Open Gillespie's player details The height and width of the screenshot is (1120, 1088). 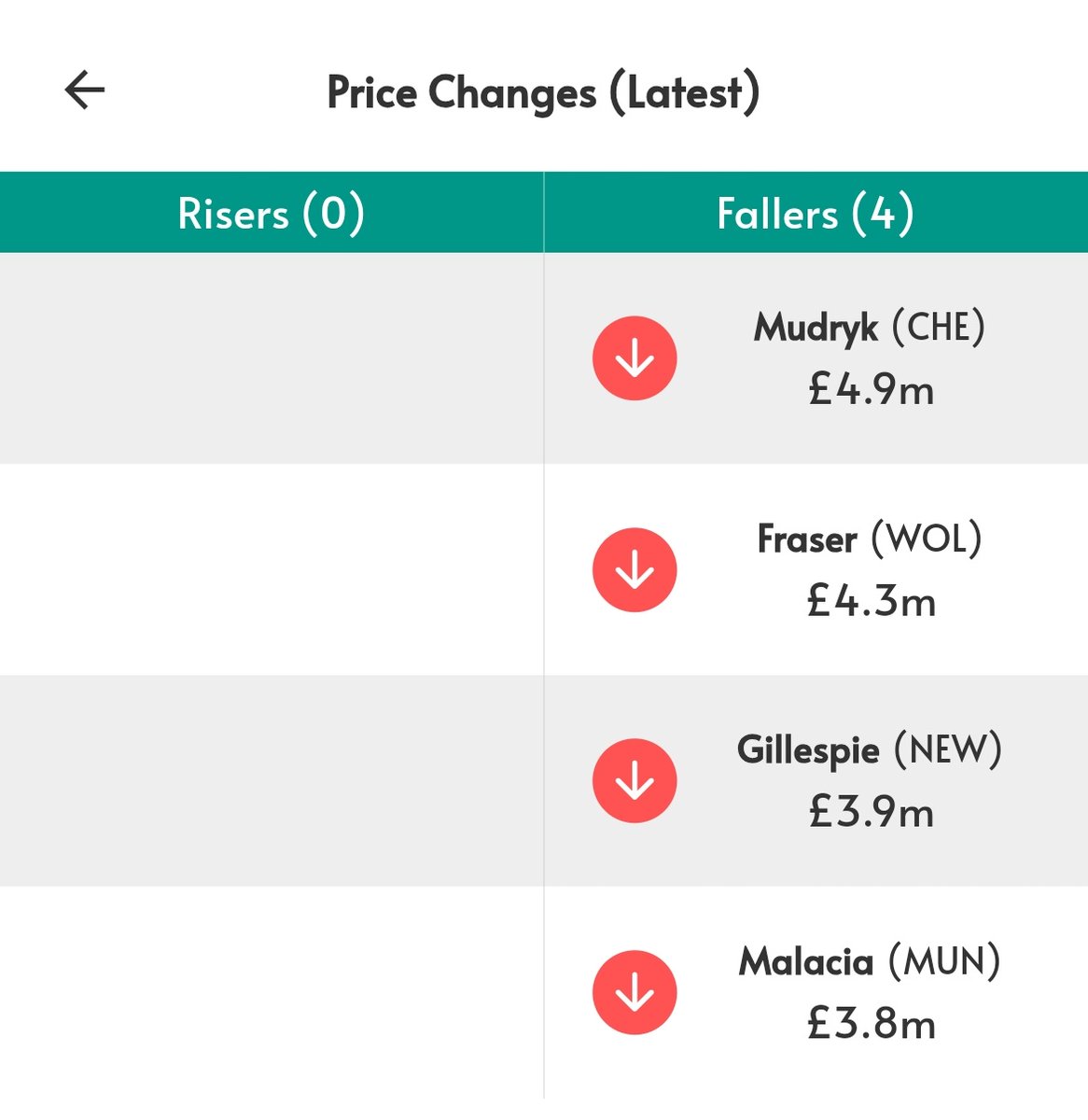pos(808,750)
